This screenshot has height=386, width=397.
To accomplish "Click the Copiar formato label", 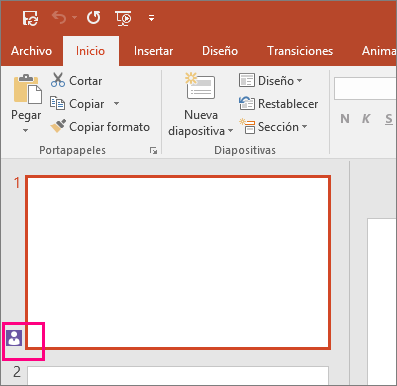I will point(109,127).
